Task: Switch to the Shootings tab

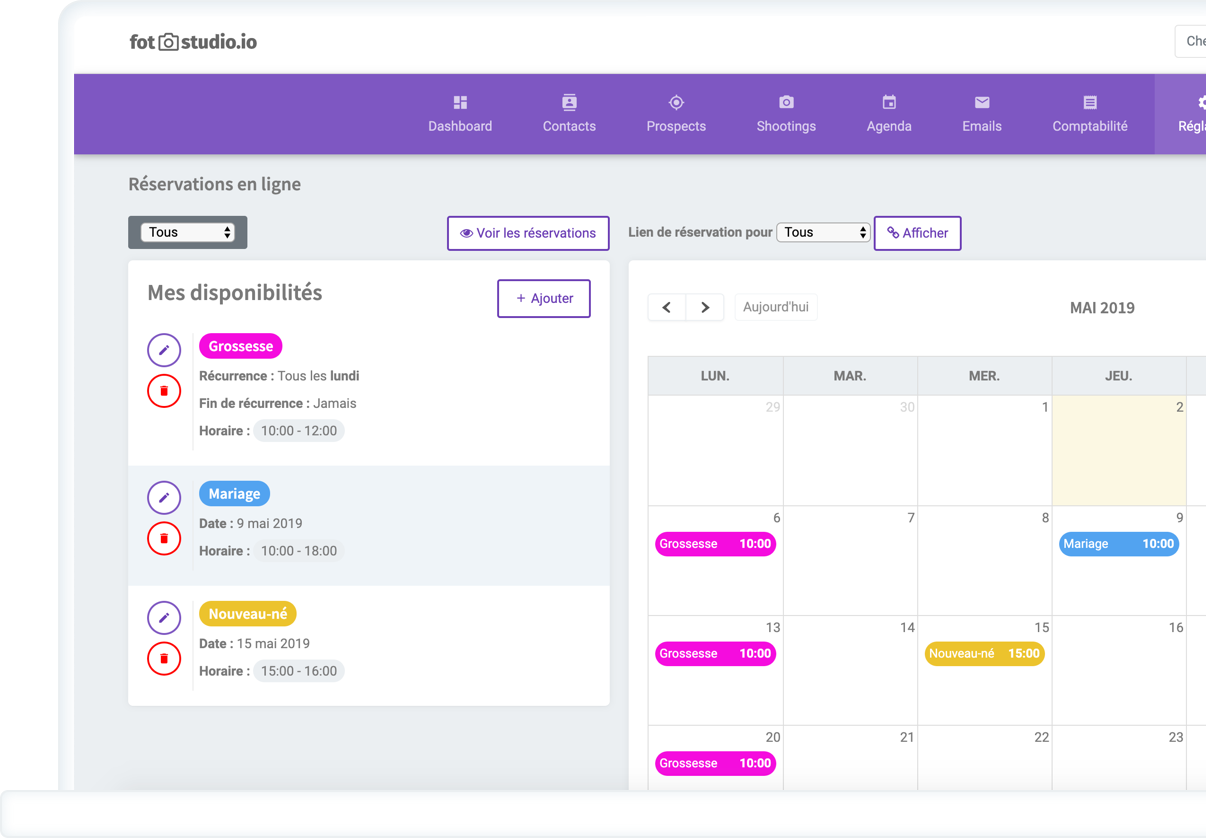Action: (x=786, y=114)
